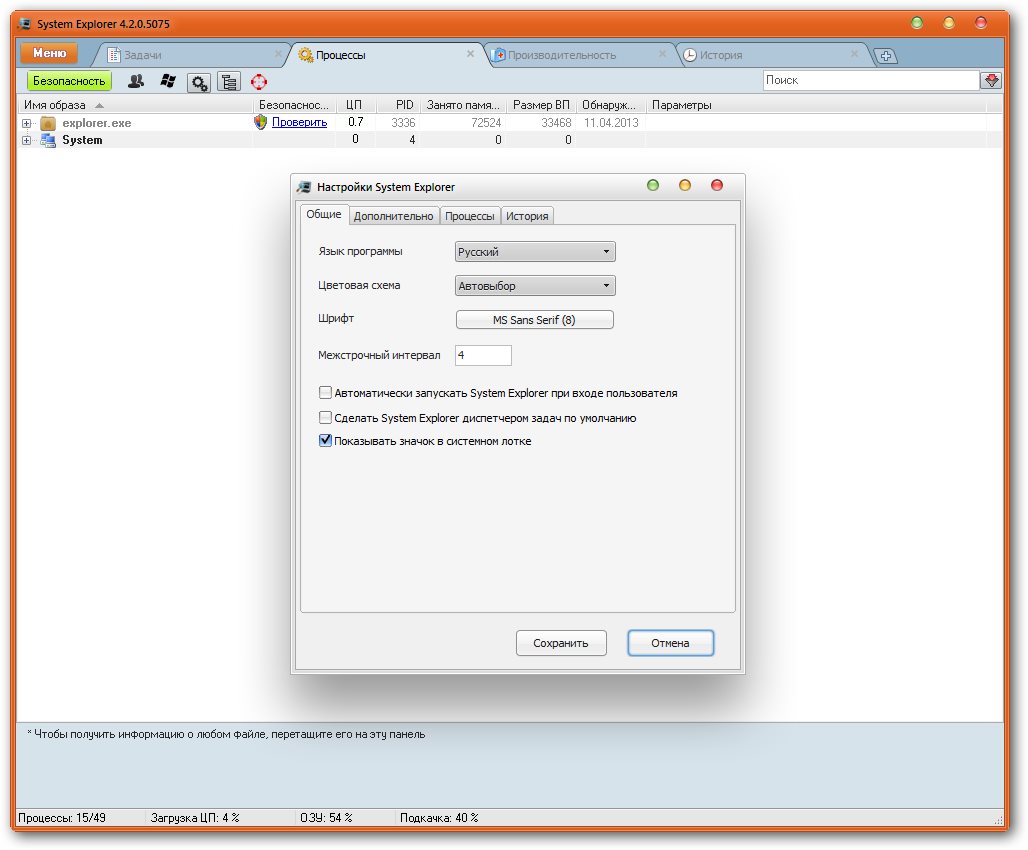Uncheck Показывать значок в системном лотке
The image size is (1028, 850).
point(325,441)
